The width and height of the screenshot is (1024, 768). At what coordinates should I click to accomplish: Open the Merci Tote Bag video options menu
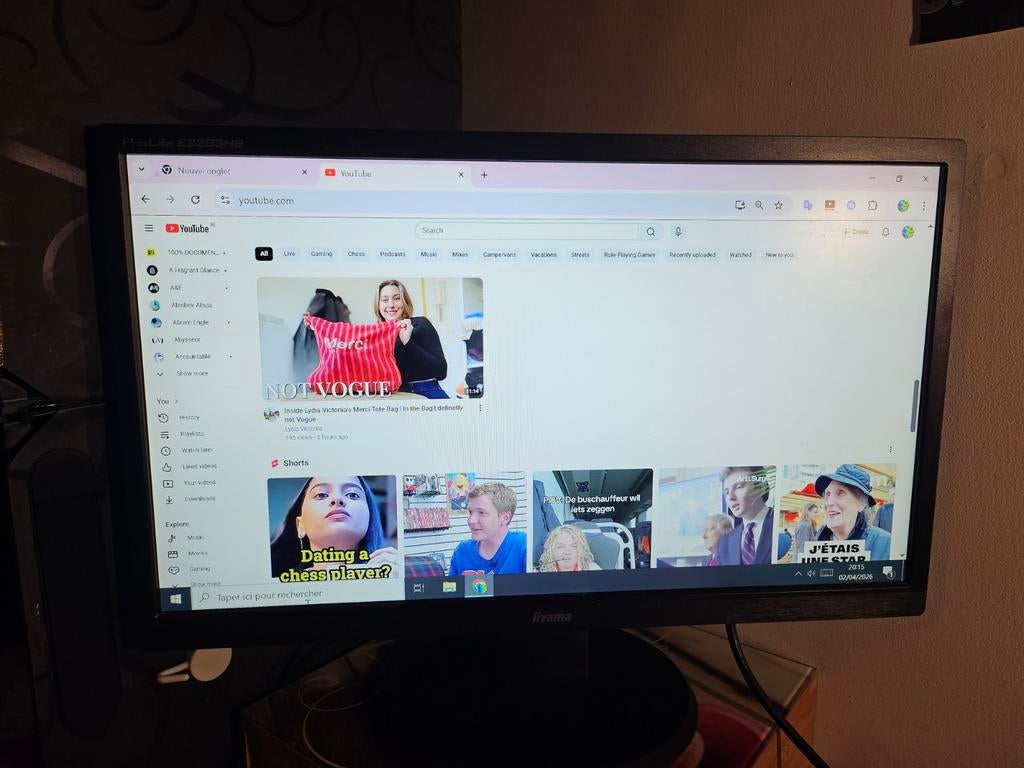point(480,408)
